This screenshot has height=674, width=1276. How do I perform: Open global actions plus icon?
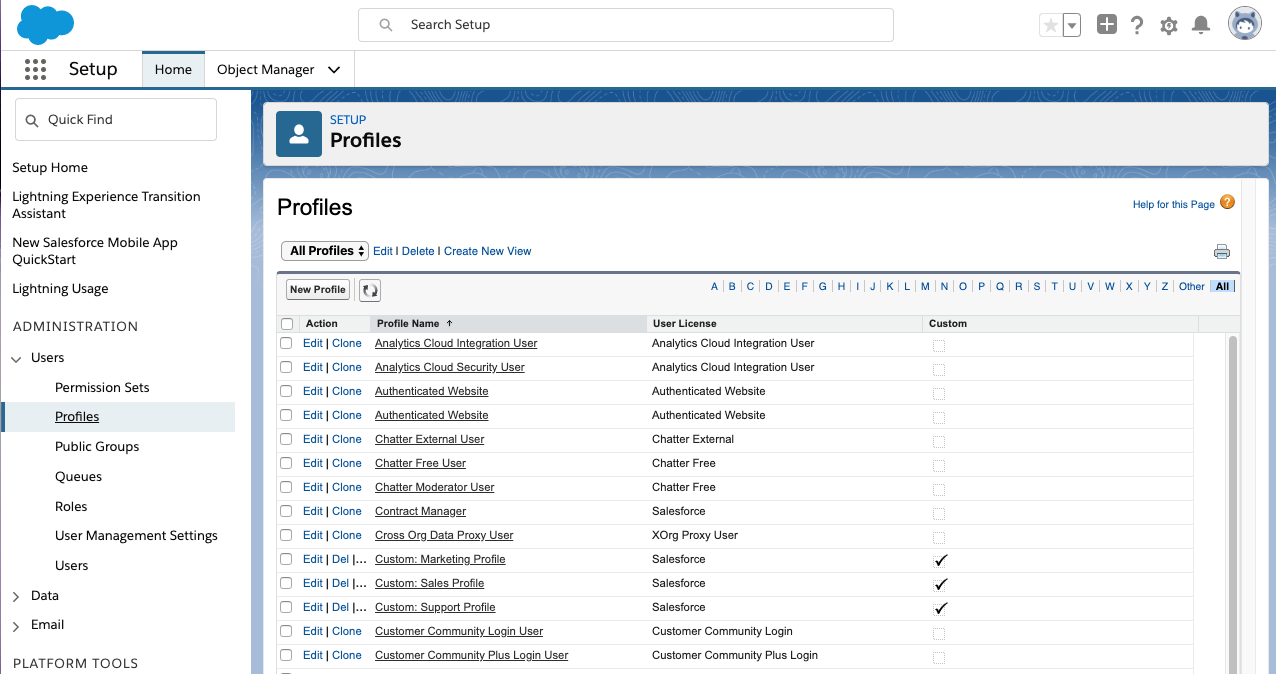point(1106,25)
